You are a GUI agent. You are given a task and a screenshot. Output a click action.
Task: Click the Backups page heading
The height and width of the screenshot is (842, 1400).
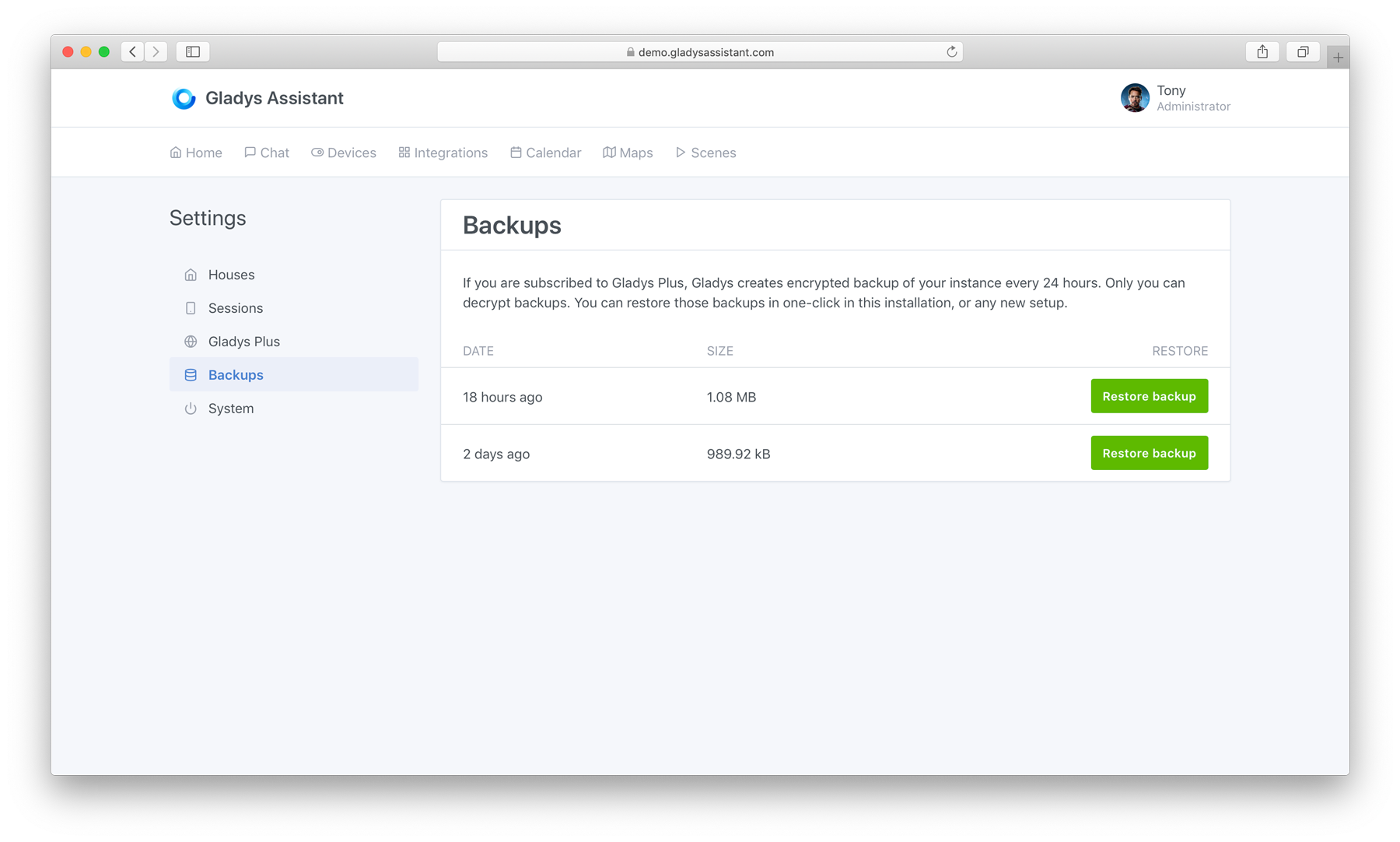(x=512, y=225)
